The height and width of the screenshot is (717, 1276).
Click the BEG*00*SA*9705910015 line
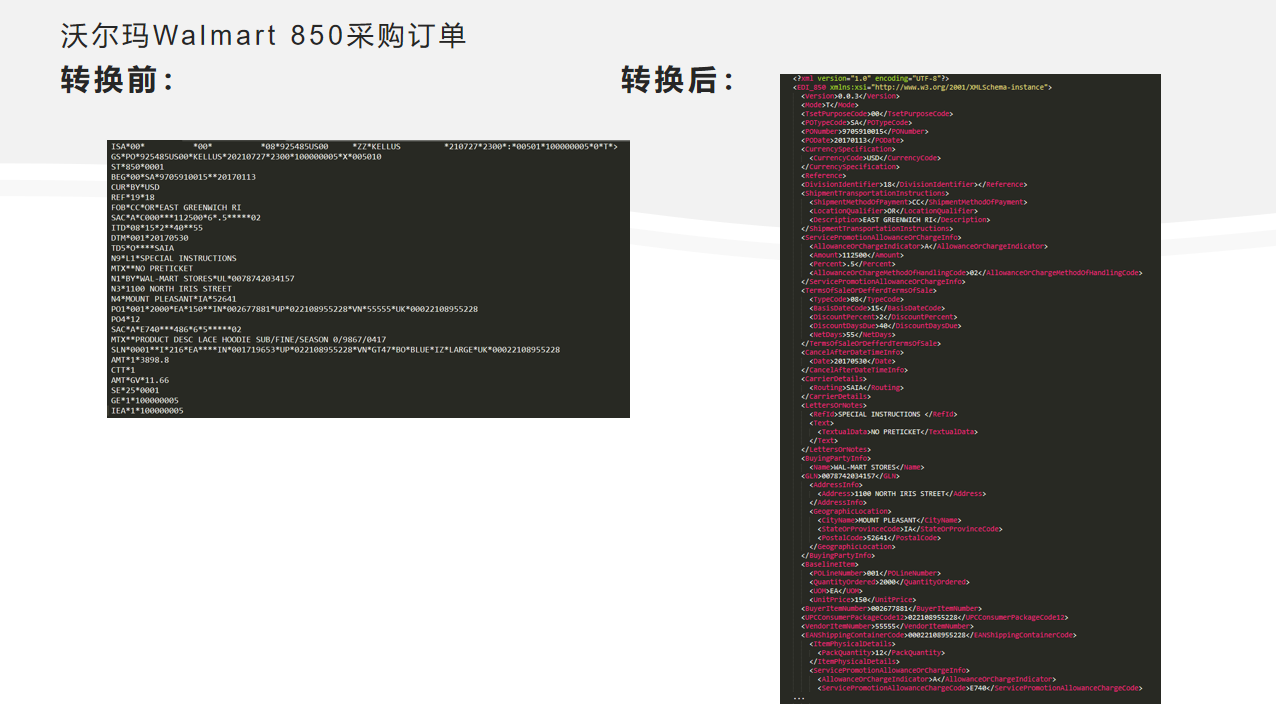(183, 177)
